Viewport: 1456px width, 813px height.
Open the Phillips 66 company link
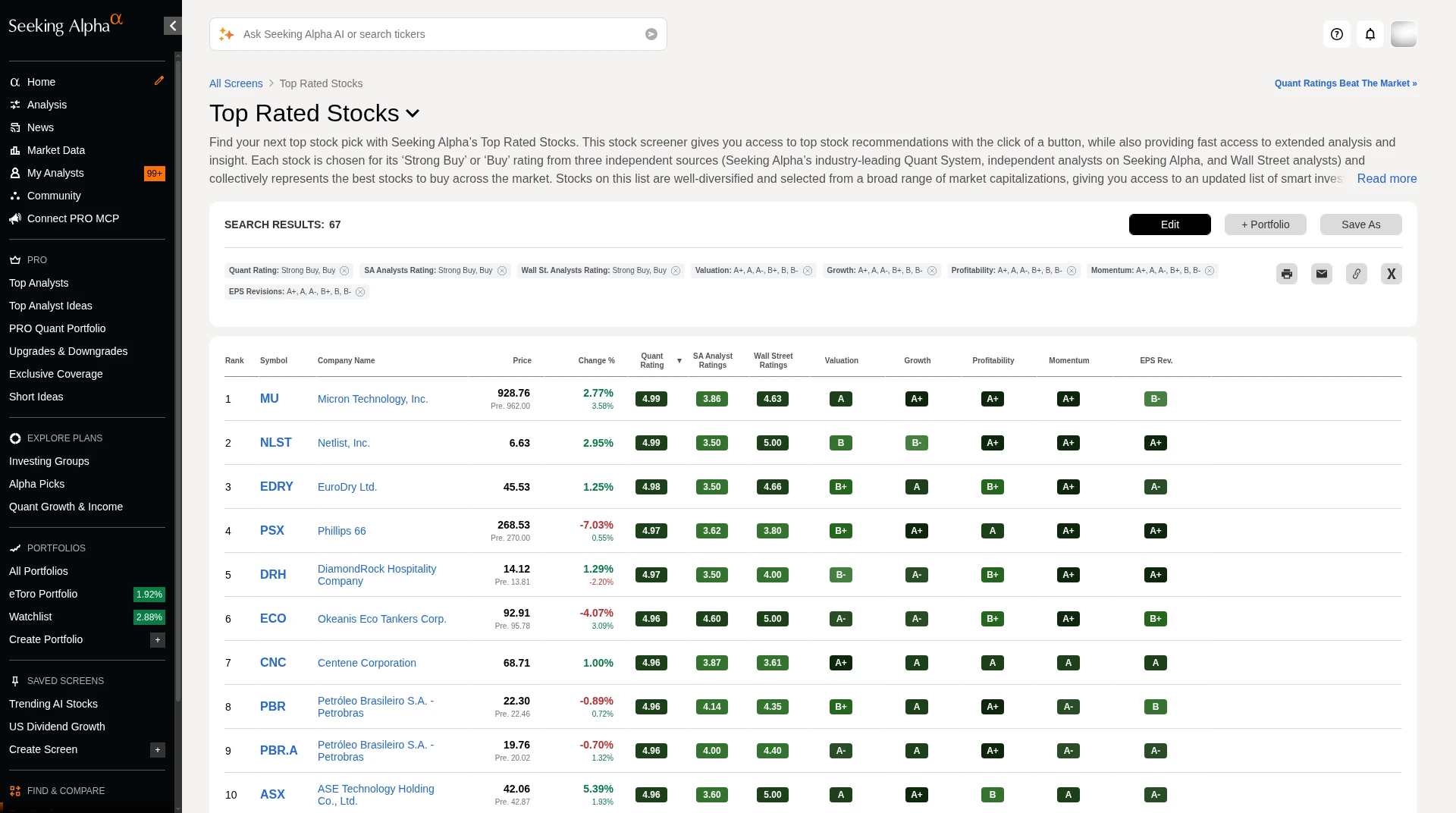[341, 531]
